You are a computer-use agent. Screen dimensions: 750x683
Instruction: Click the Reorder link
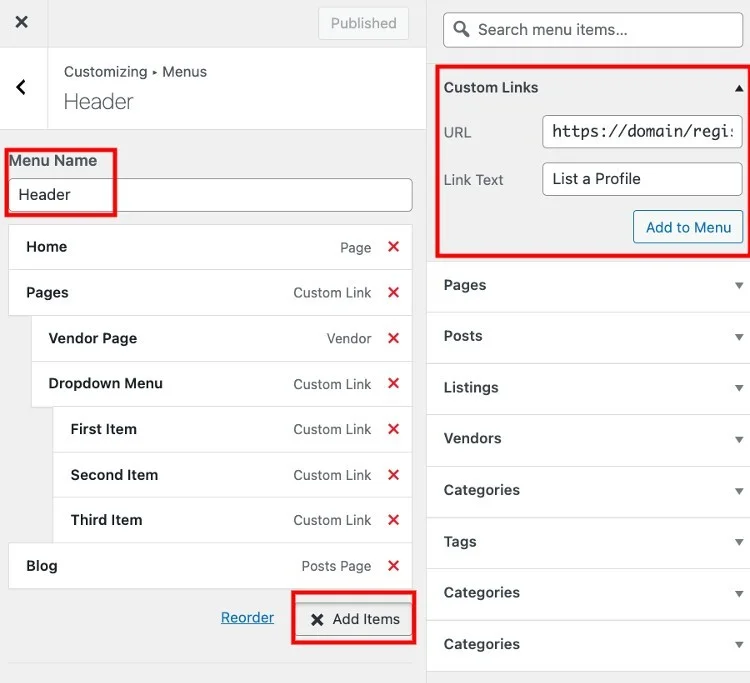pyautogui.click(x=247, y=617)
